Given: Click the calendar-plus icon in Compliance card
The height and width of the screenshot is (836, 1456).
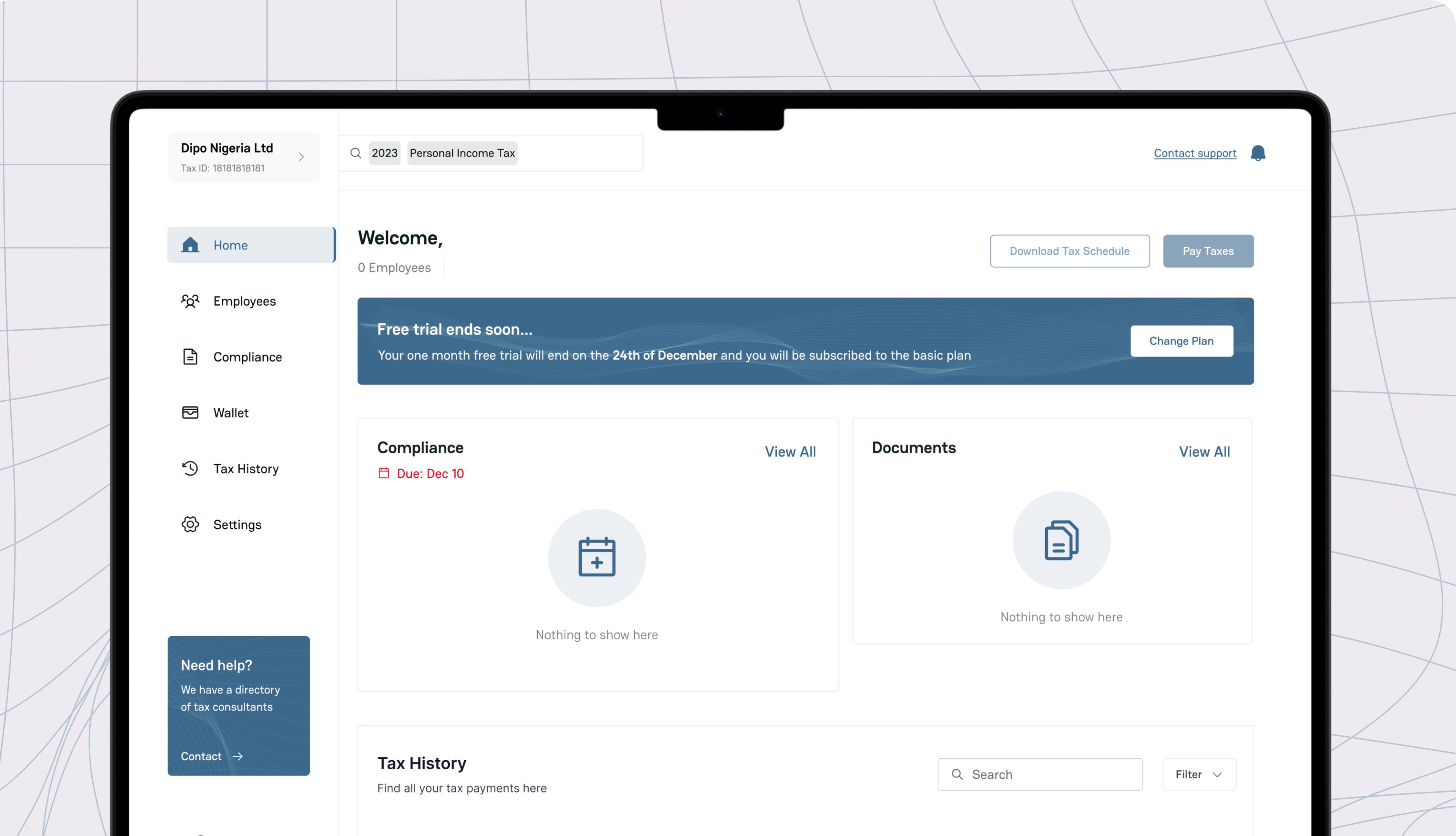Looking at the screenshot, I should 597,557.
